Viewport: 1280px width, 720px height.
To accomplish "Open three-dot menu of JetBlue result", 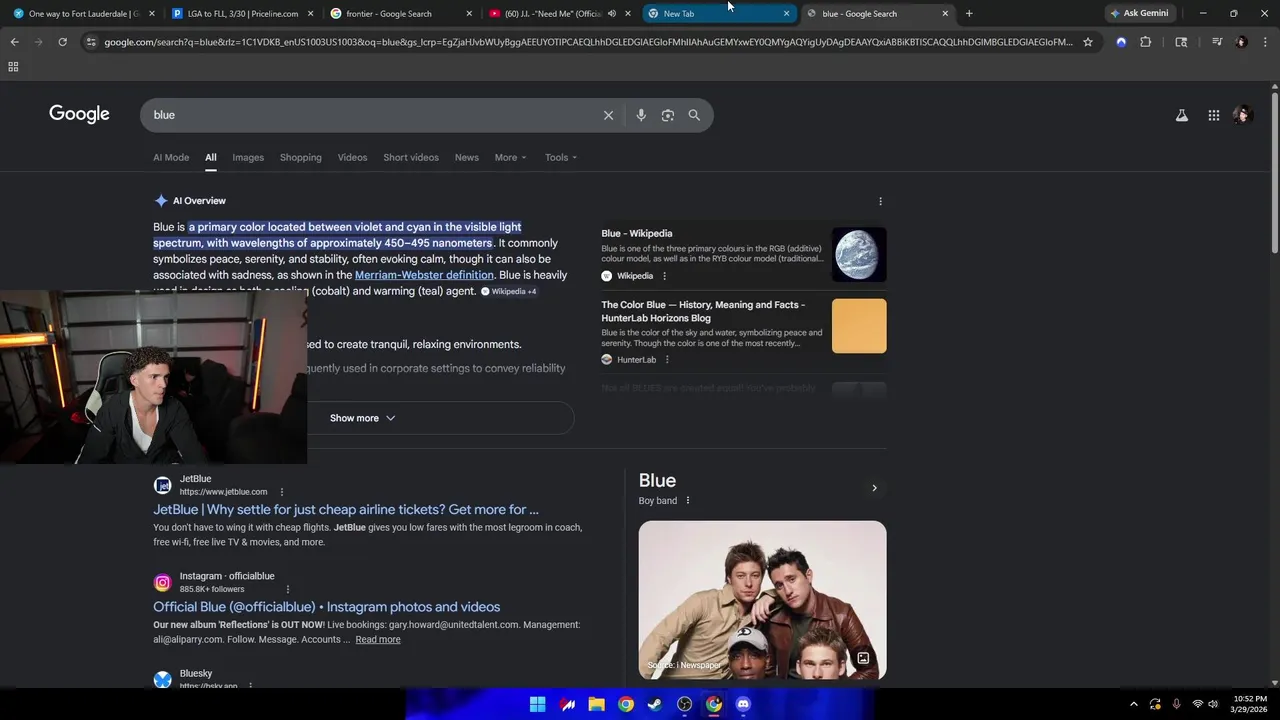I will coord(282,492).
